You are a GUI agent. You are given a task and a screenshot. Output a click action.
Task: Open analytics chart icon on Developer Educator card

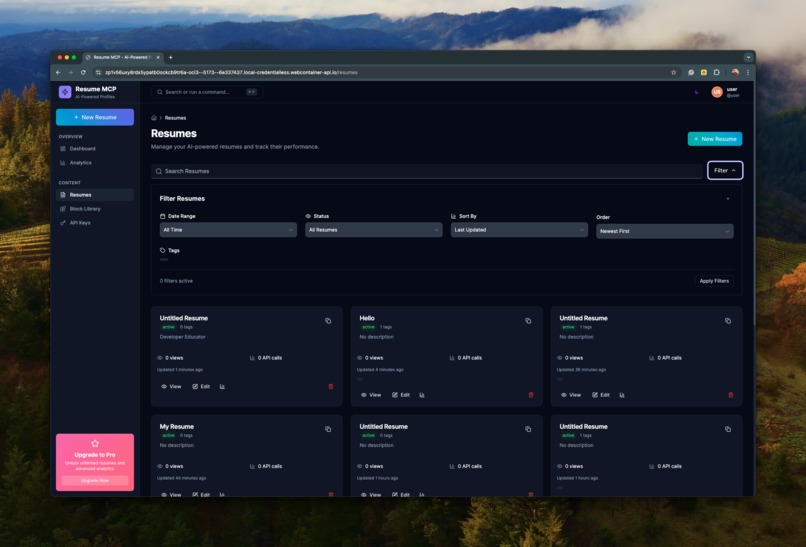coord(223,387)
